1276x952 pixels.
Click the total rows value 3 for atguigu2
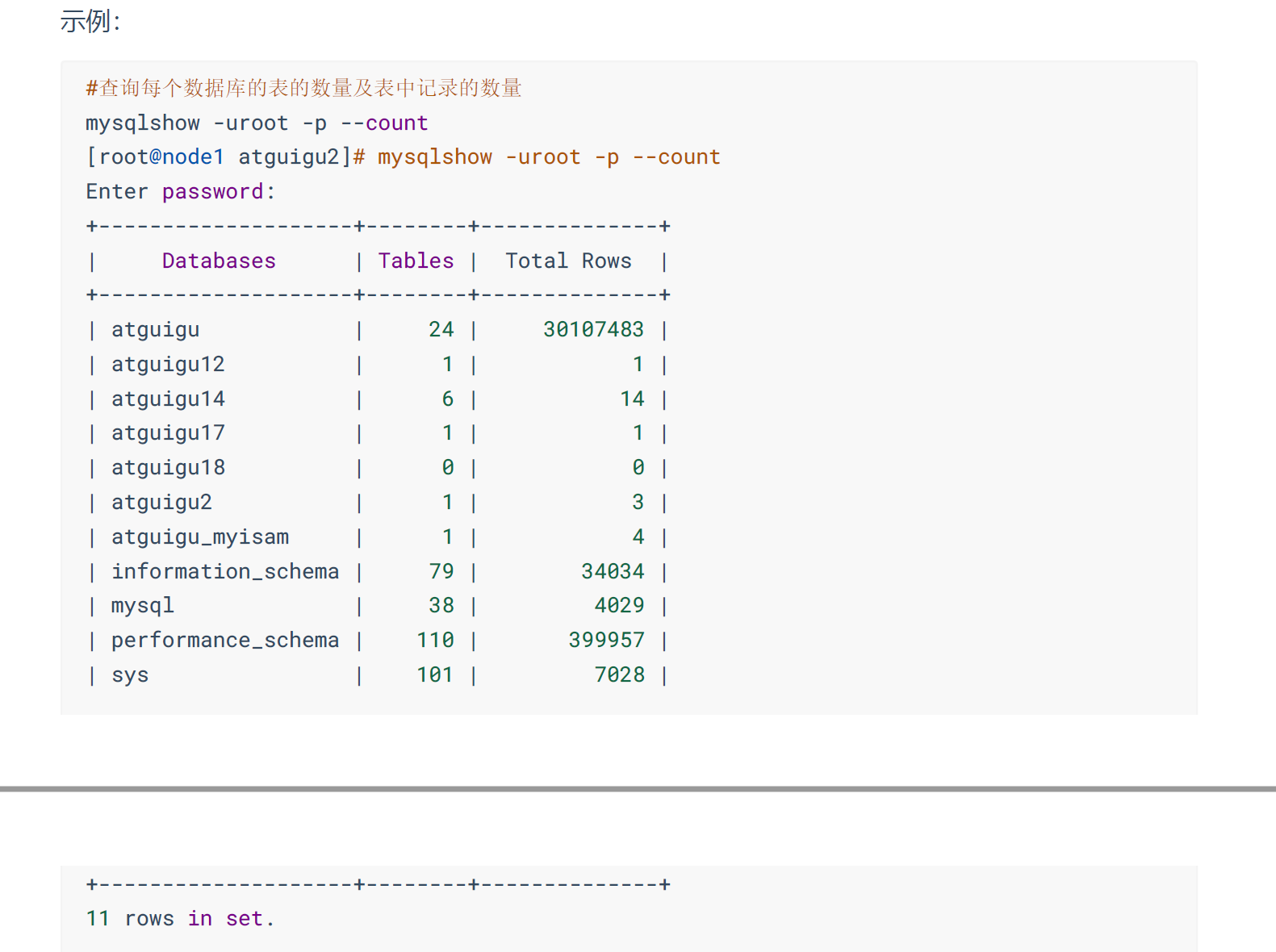638,502
